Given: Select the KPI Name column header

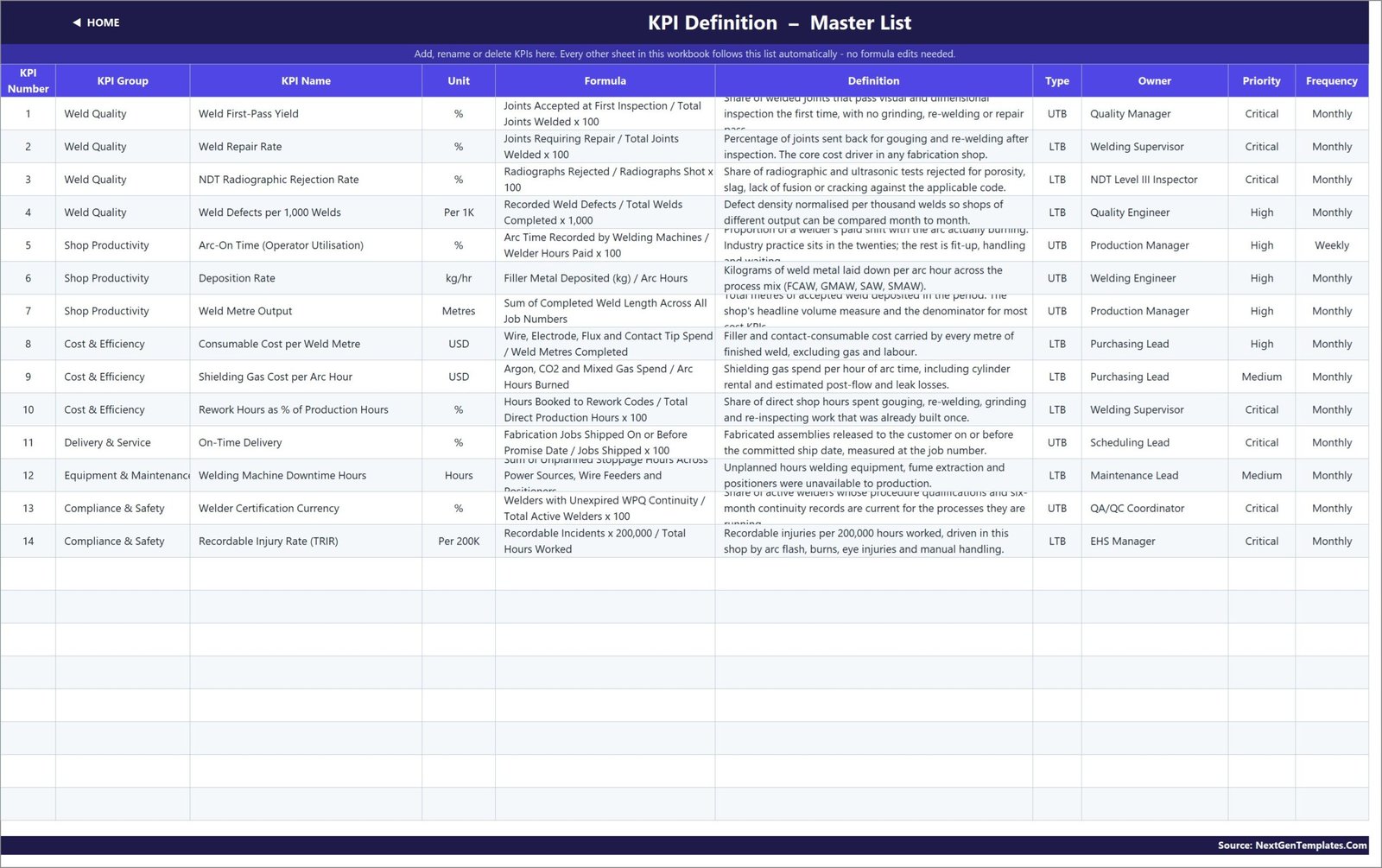Looking at the screenshot, I should (306, 80).
